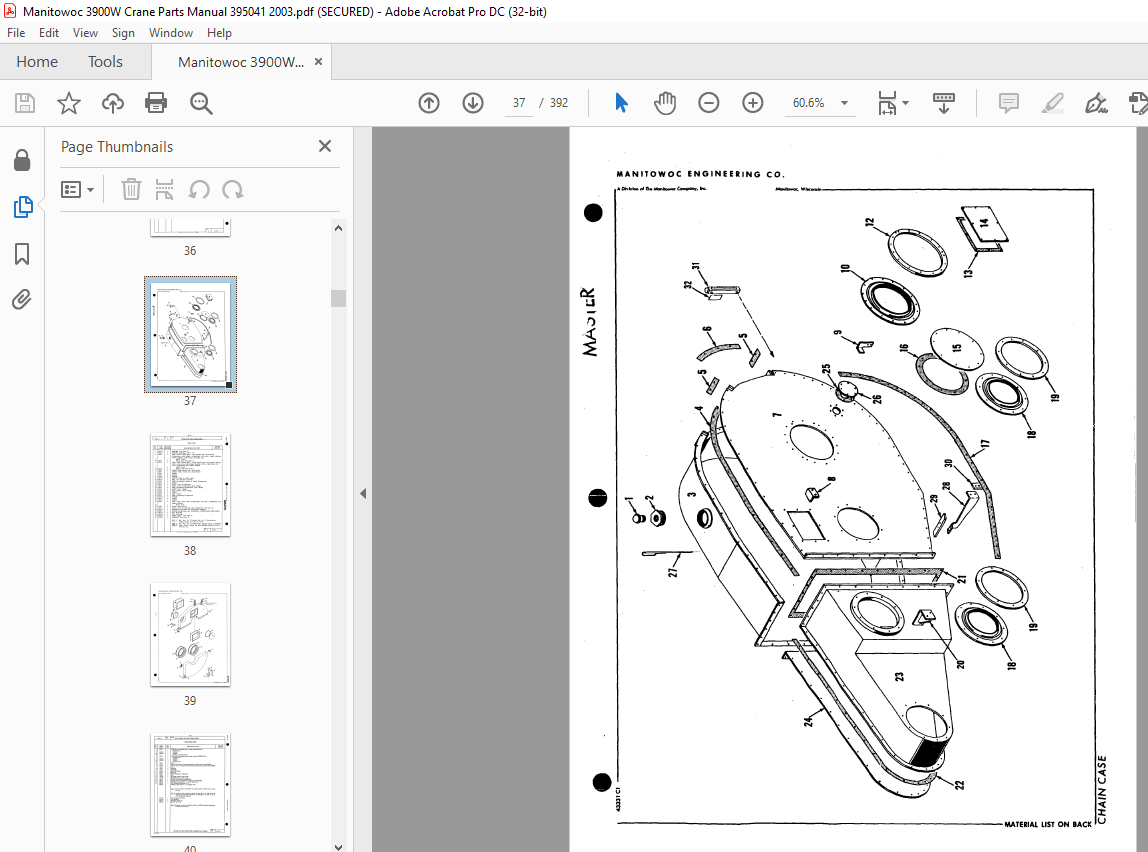Screen dimensions: 1148x852
Task: Close the Manitowoc 3900W document tab
Action: tap(318, 61)
